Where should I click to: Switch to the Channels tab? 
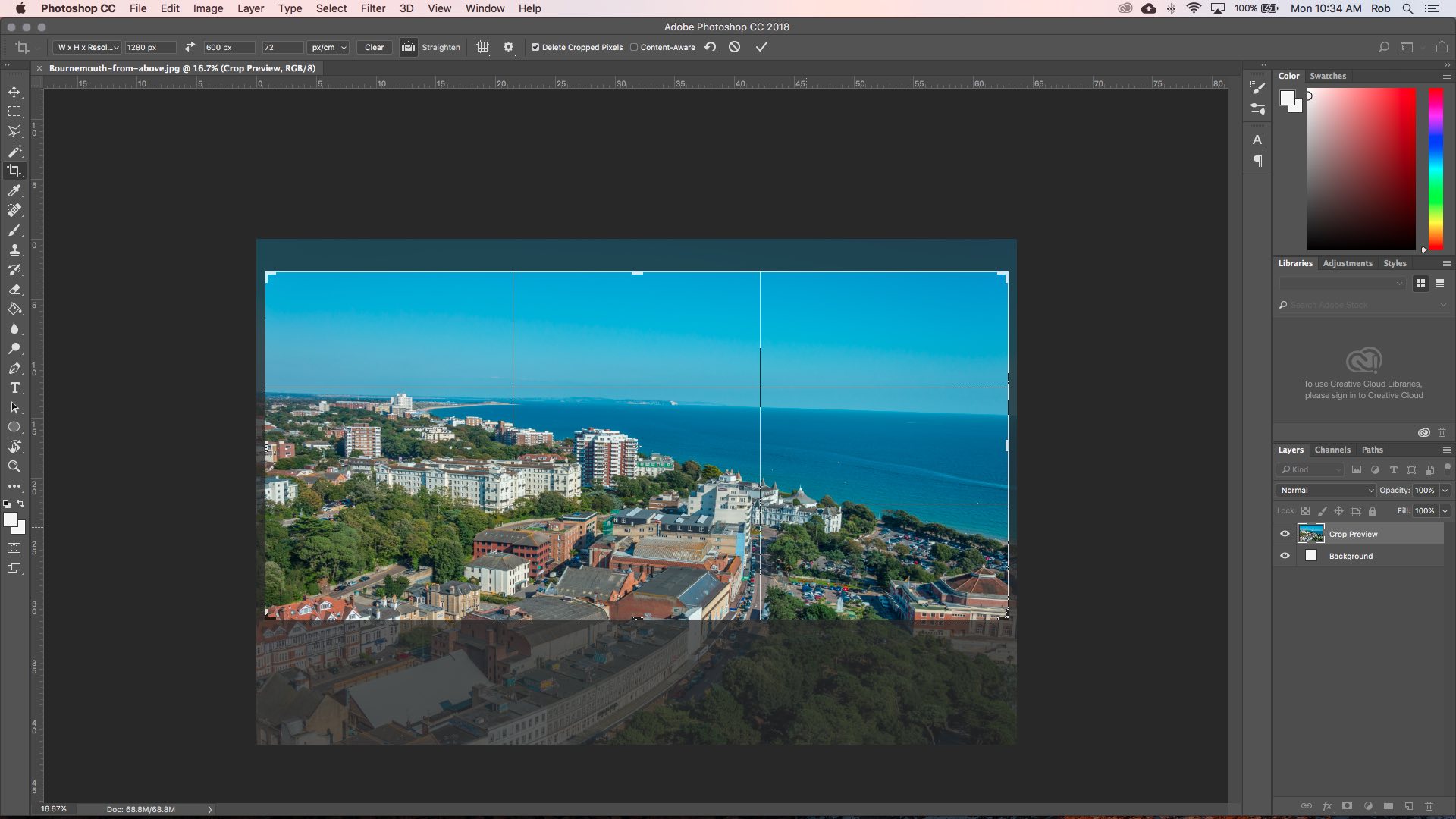pos(1332,450)
